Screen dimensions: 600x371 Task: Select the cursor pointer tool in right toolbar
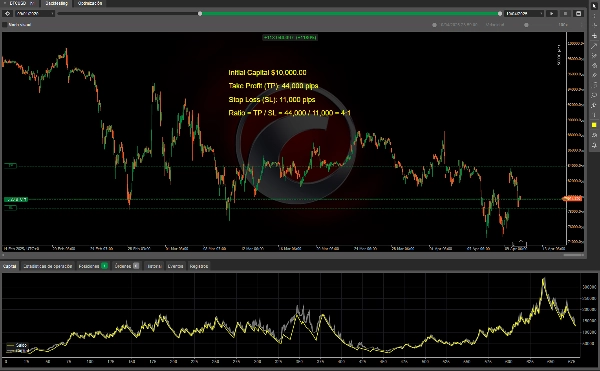(594, 5)
